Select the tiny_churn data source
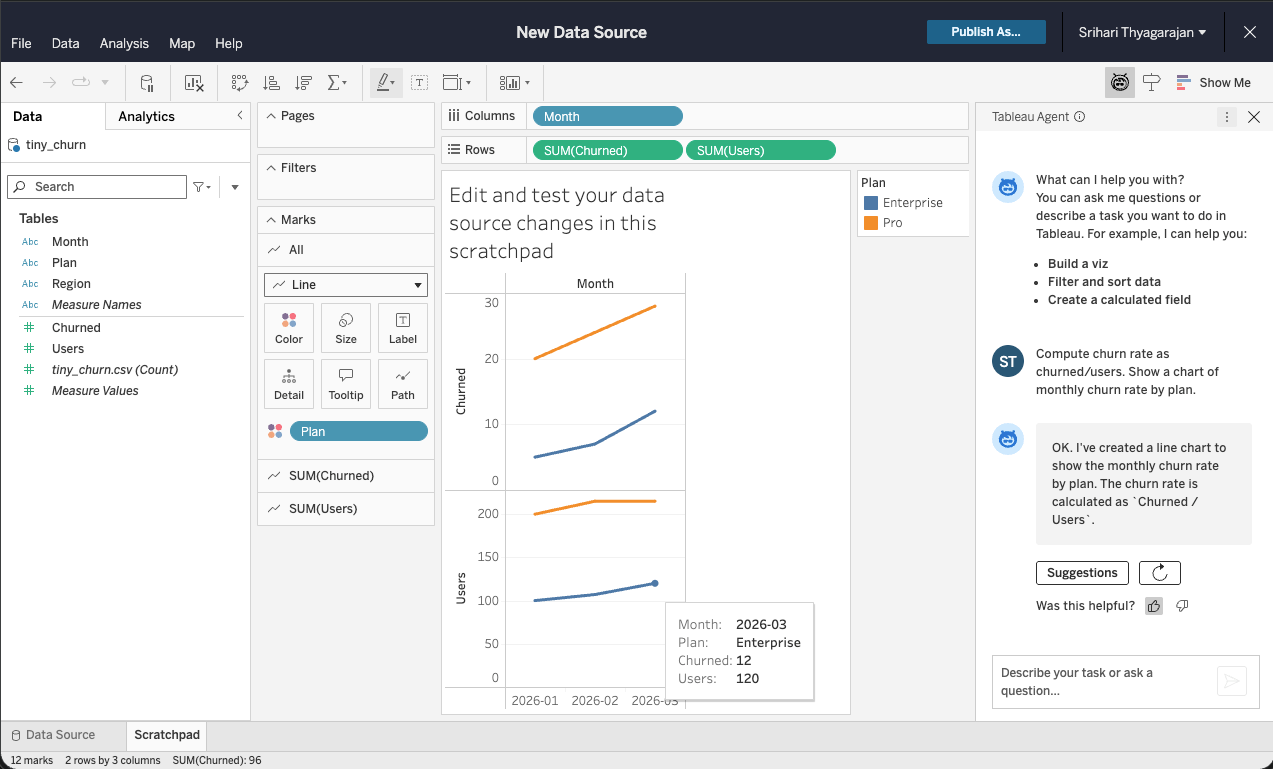 click(56, 145)
